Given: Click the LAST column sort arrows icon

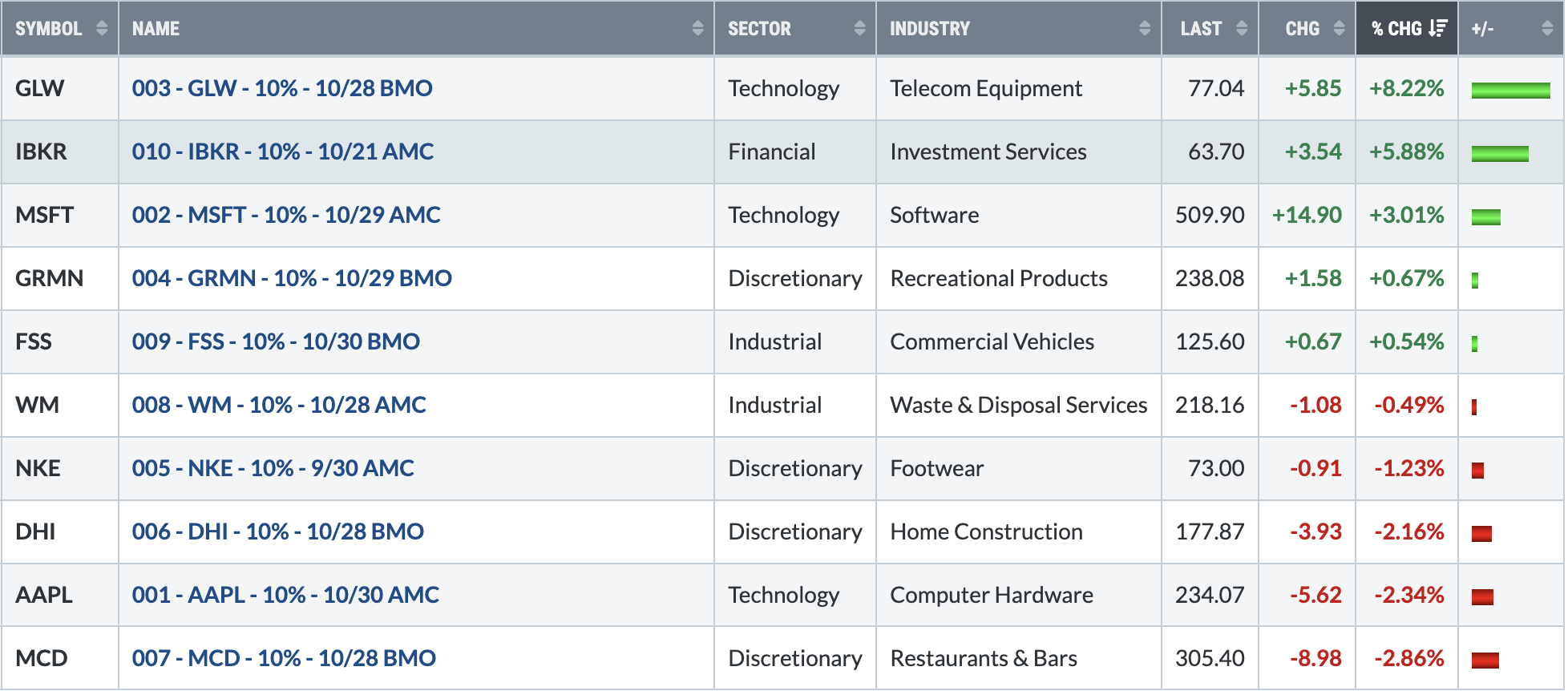Looking at the screenshot, I should (x=1242, y=28).
